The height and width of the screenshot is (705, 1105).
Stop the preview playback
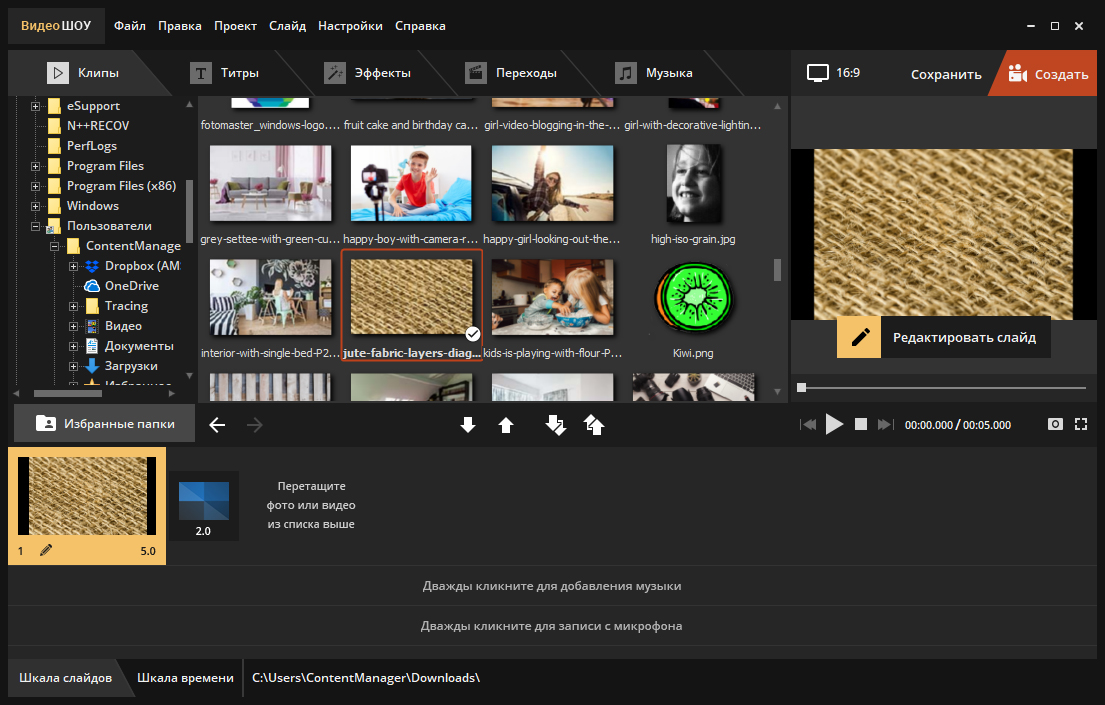click(860, 424)
